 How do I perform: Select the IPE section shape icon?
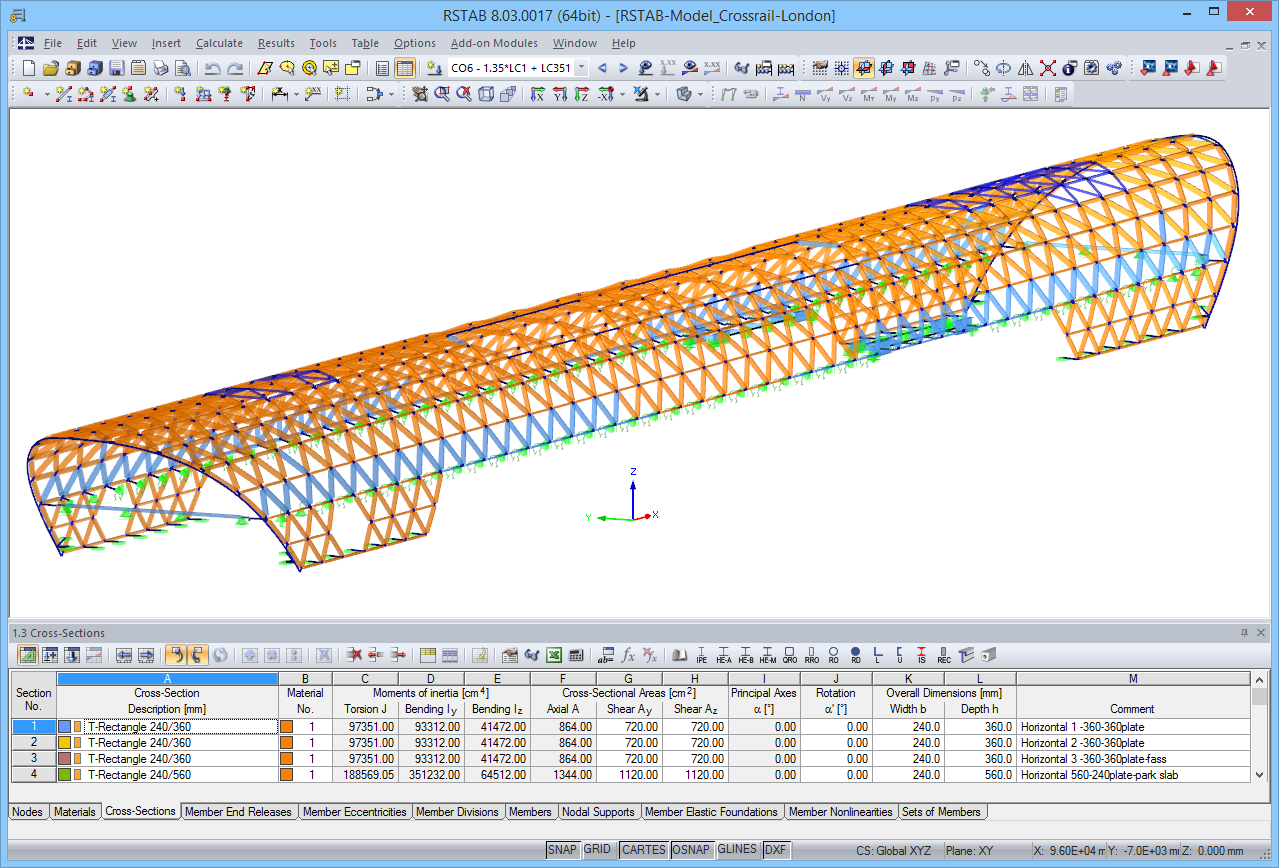[x=702, y=655]
